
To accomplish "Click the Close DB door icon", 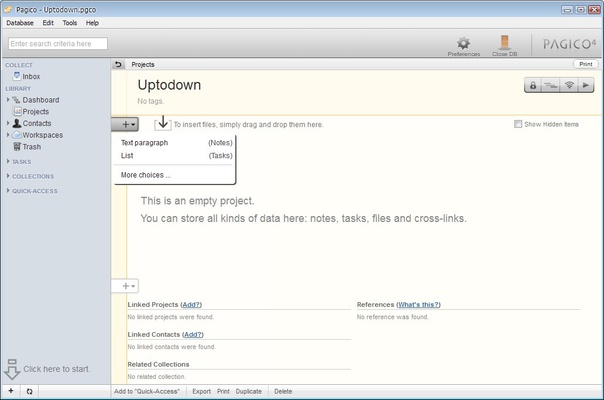I will tap(504, 42).
